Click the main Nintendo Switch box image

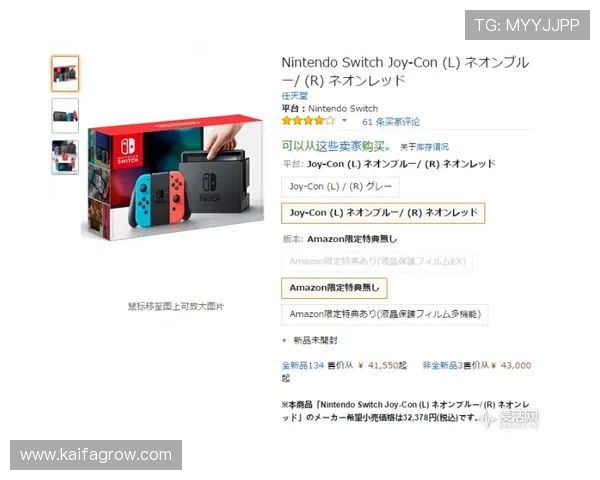[x=173, y=177]
